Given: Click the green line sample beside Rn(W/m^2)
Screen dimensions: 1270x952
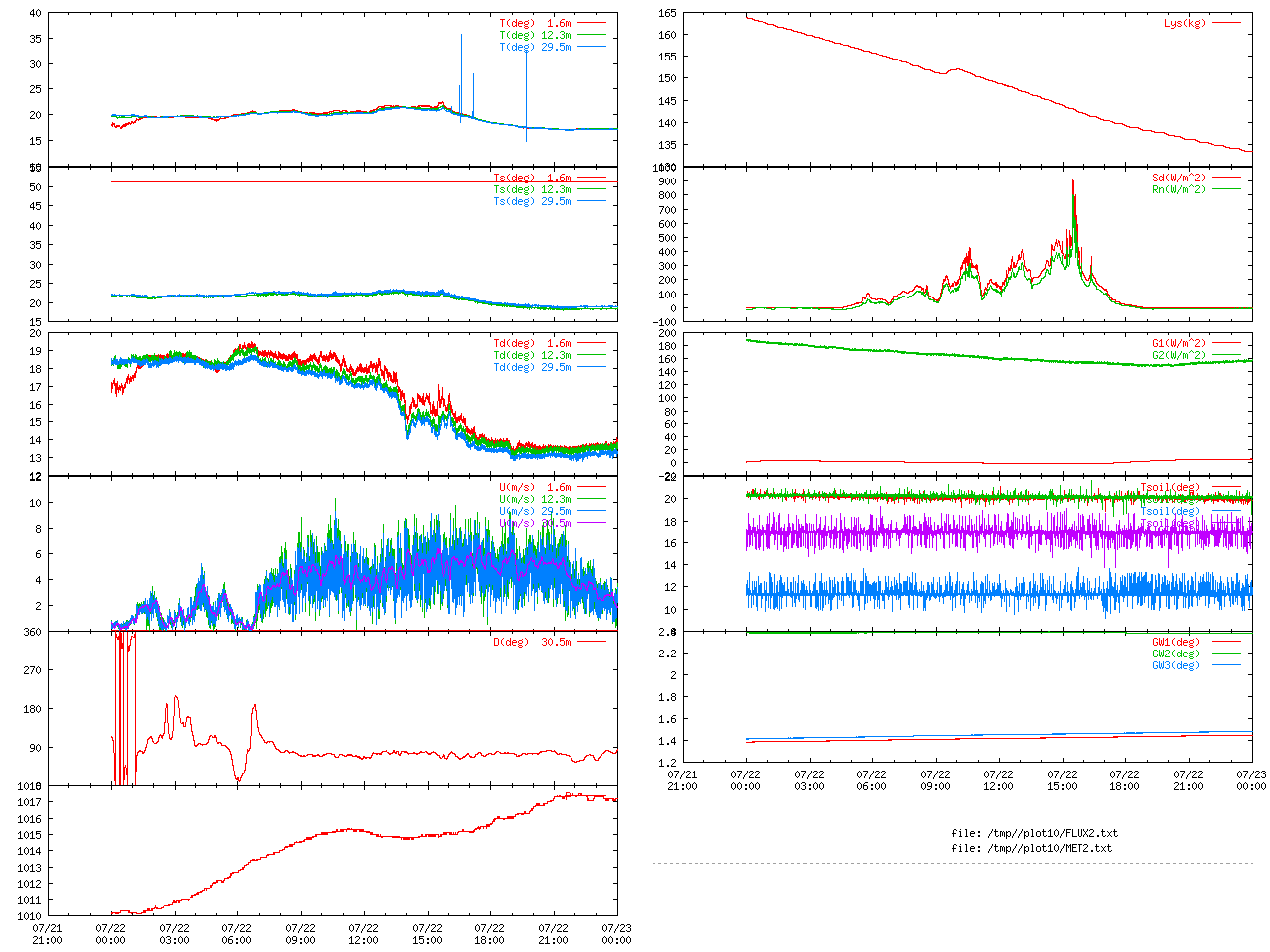Looking at the screenshot, I should pyautogui.click(x=1226, y=189).
